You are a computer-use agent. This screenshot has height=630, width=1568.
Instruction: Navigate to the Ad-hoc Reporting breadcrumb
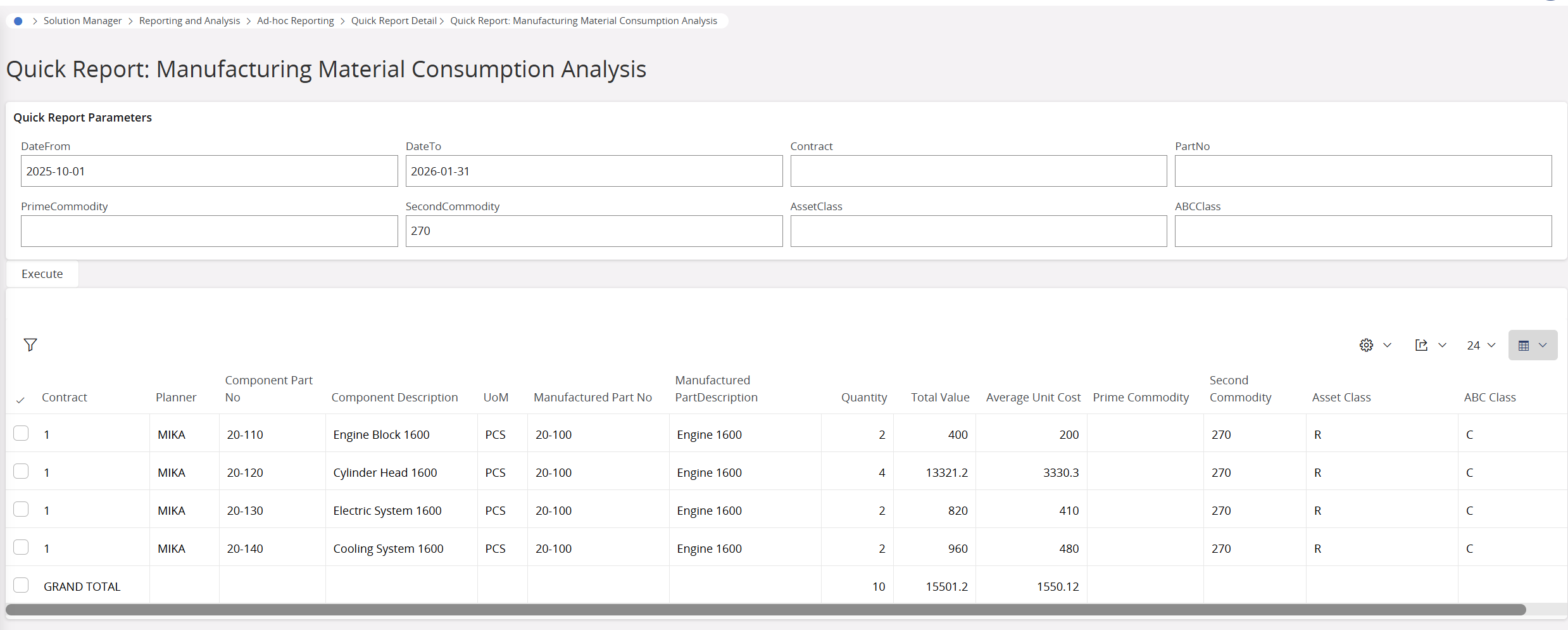coord(295,20)
